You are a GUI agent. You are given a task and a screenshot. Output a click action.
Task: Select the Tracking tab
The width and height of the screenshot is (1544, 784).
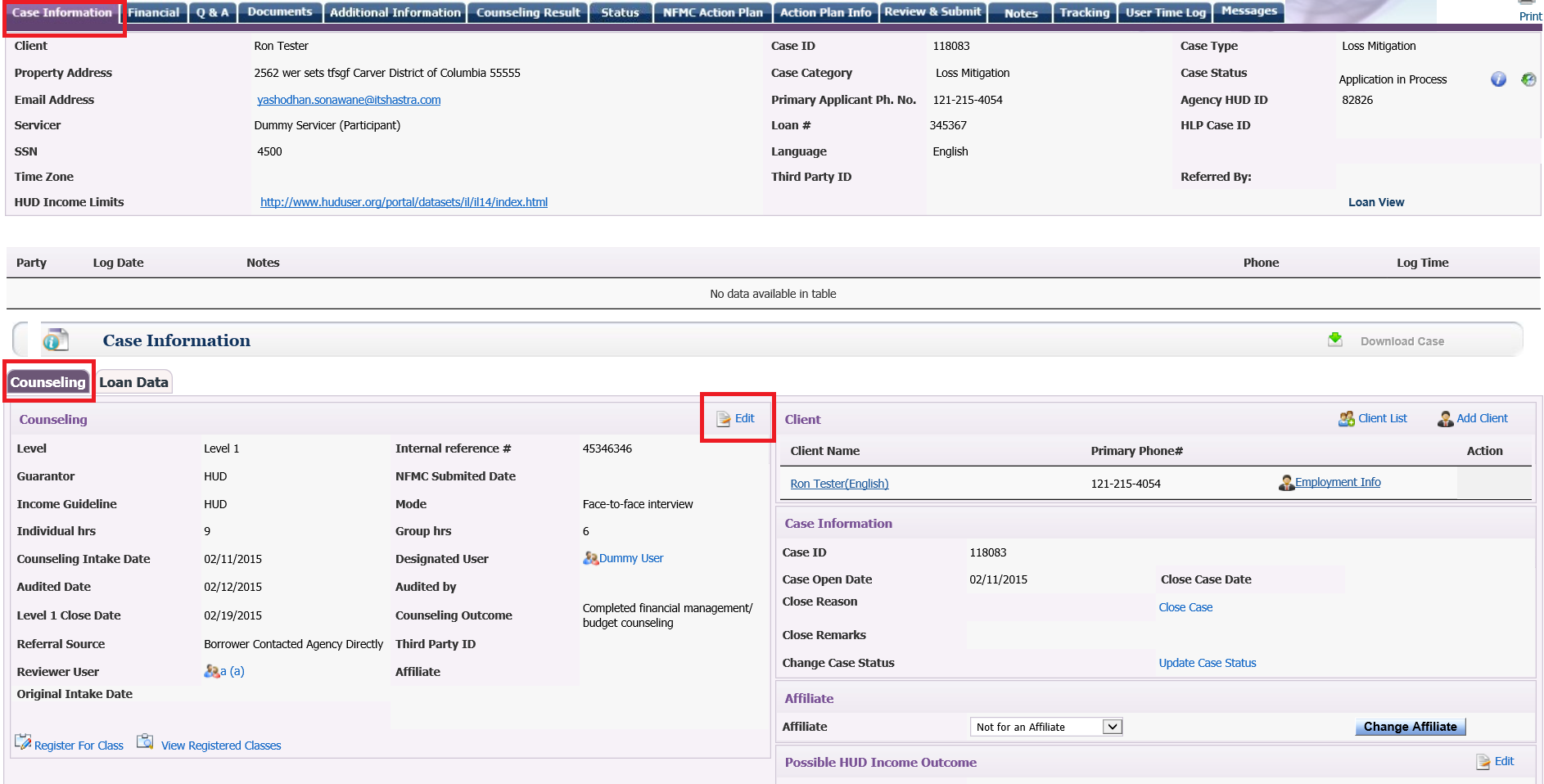click(1085, 13)
